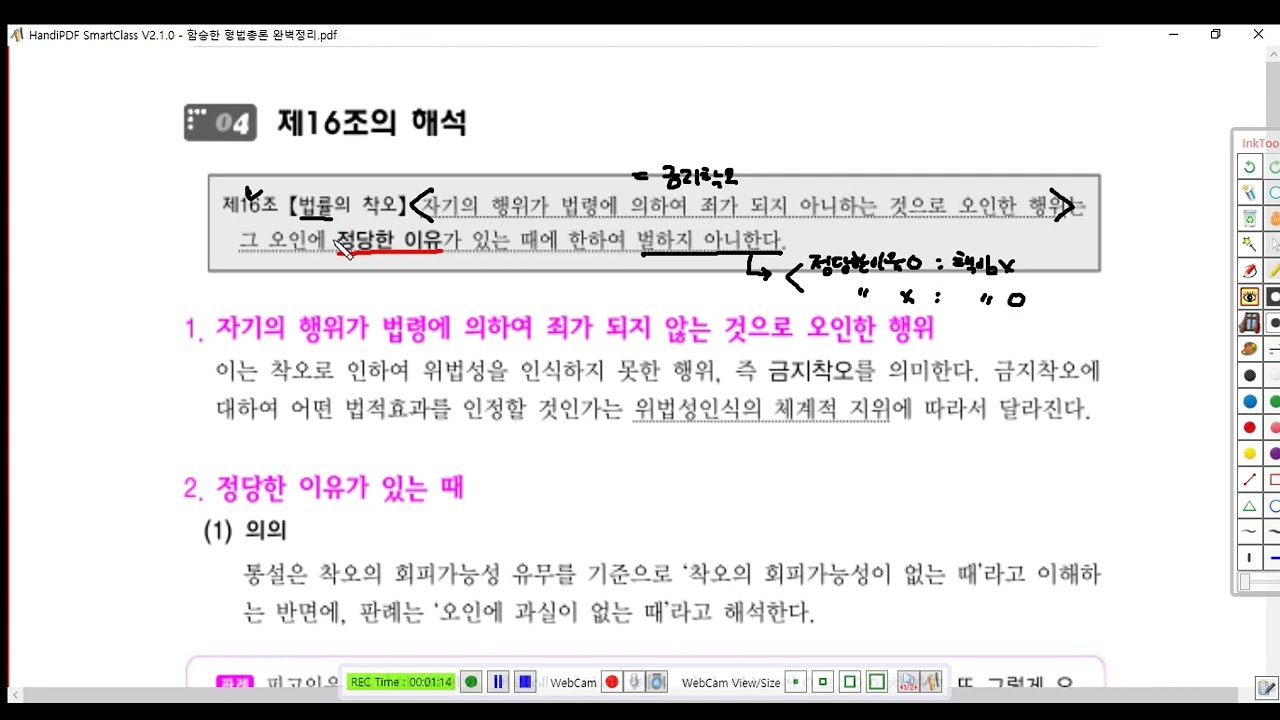Click the Redo arrow in InkTools panel
1280x720 pixels.
tap(1273, 166)
